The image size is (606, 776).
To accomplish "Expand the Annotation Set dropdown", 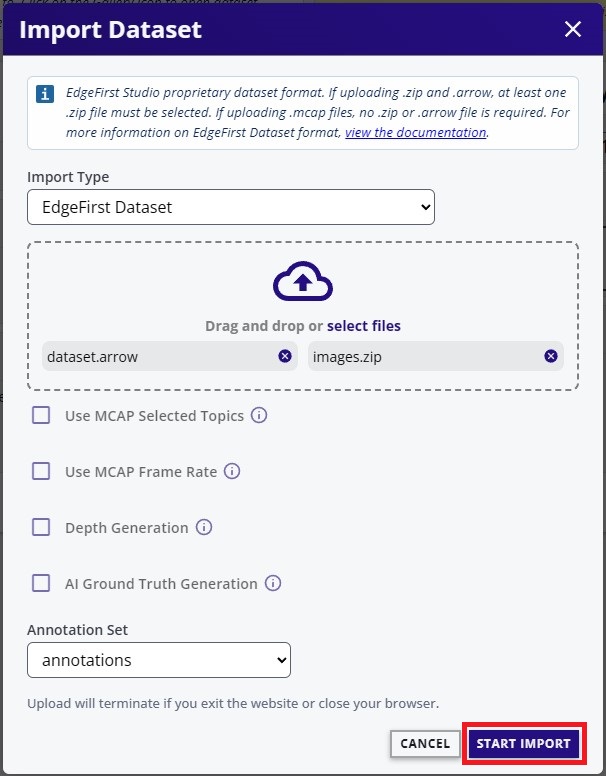I will (159, 660).
